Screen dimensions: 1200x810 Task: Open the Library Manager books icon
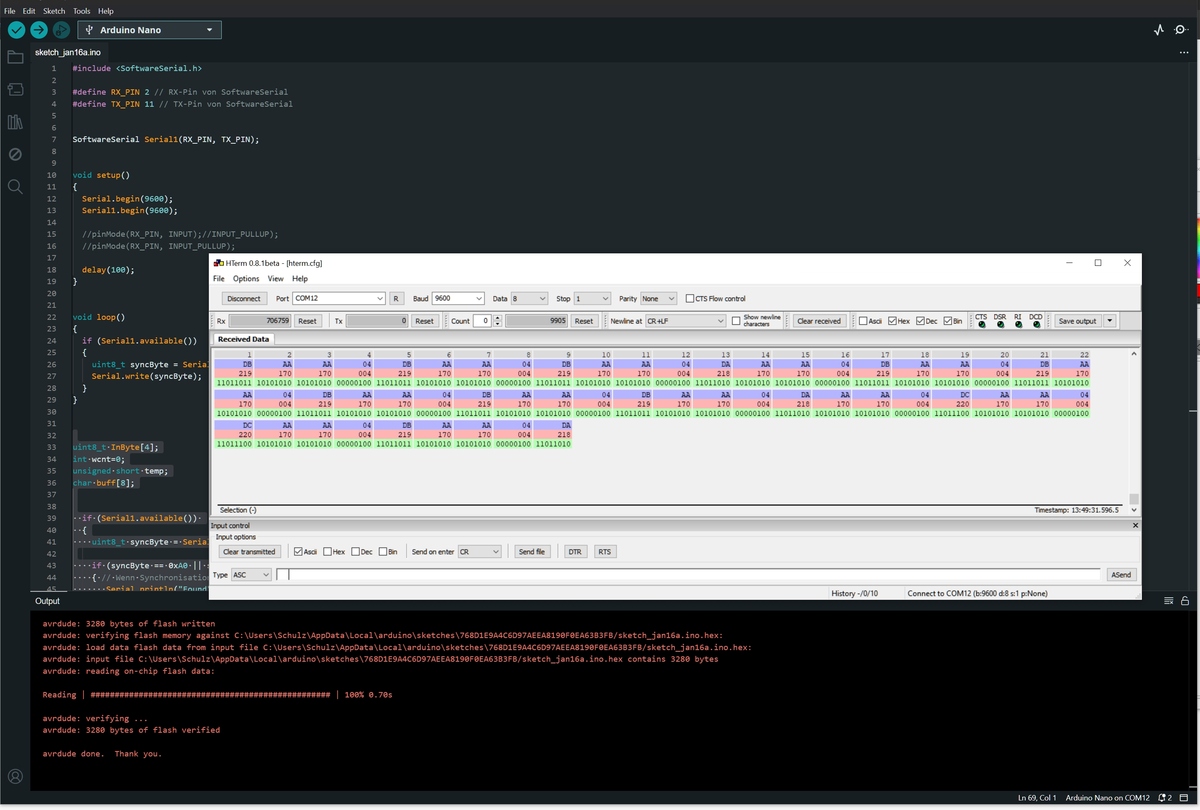[15, 122]
